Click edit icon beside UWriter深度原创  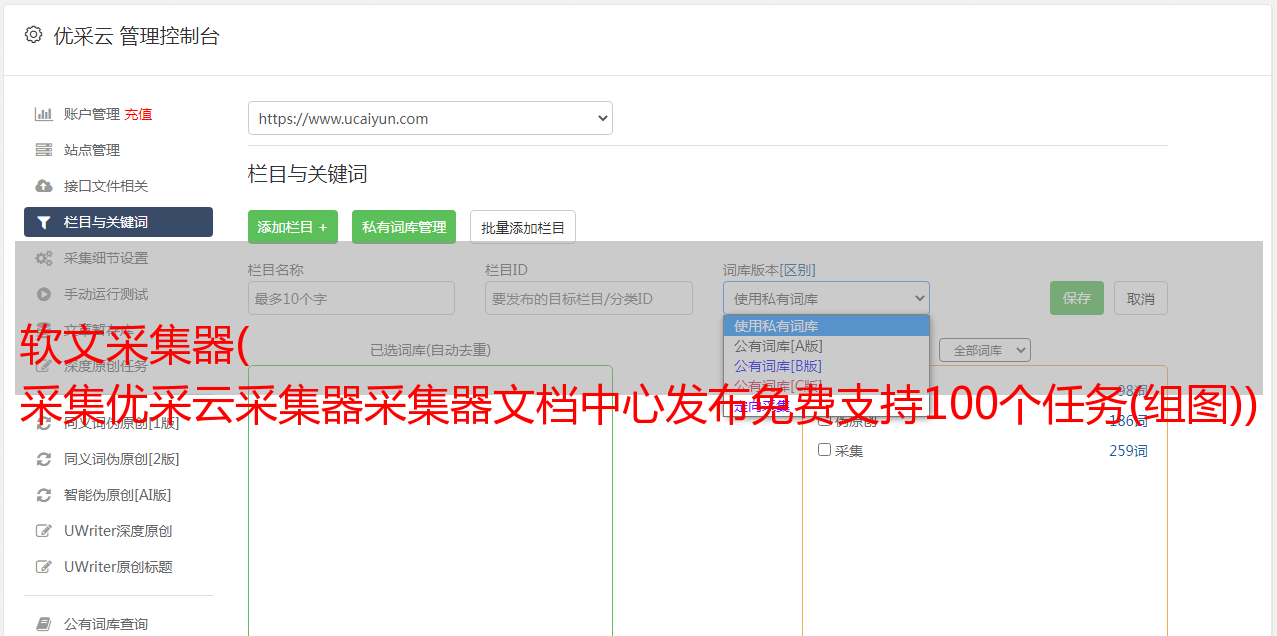44,531
